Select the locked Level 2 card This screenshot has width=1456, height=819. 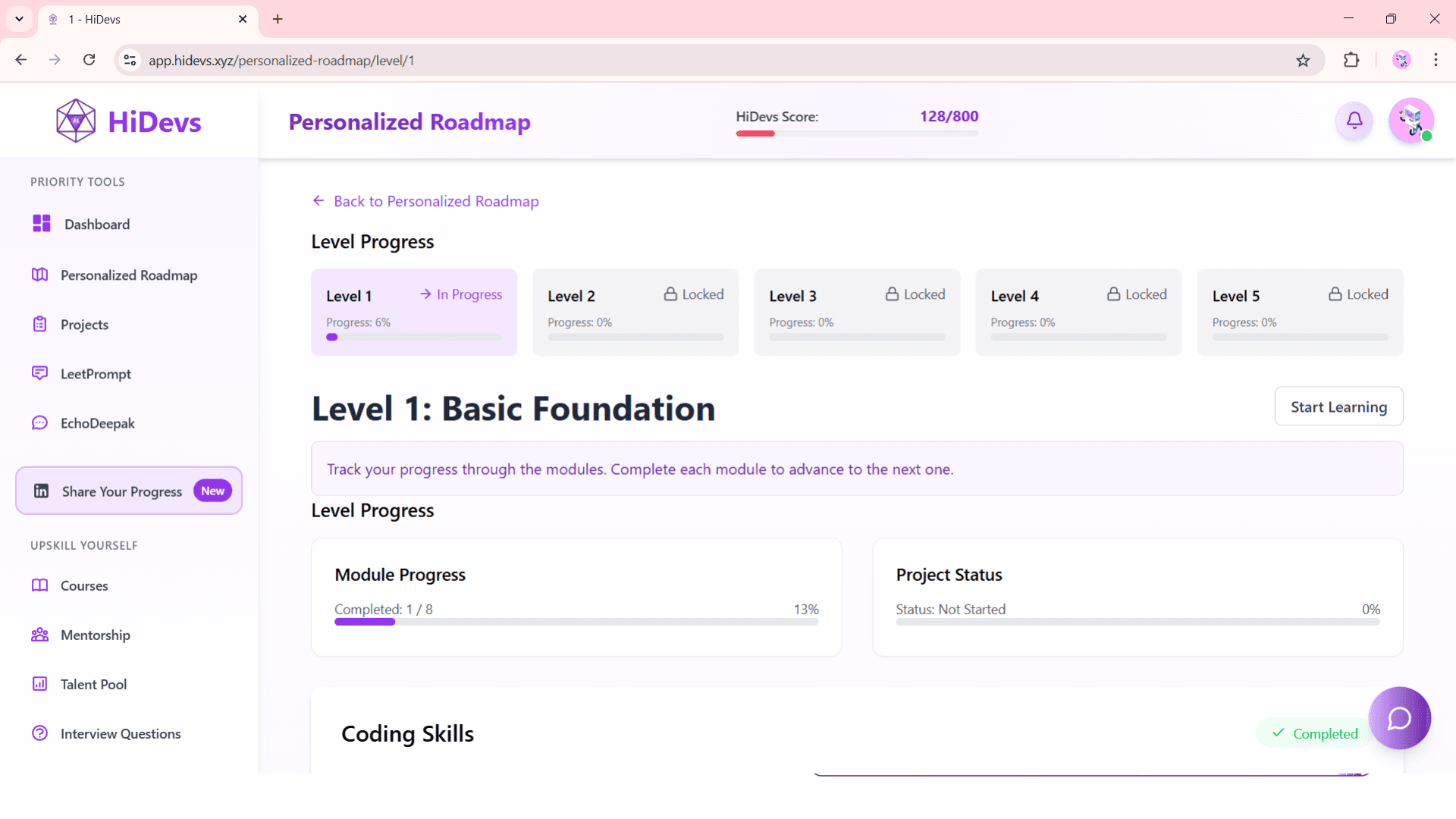point(635,312)
